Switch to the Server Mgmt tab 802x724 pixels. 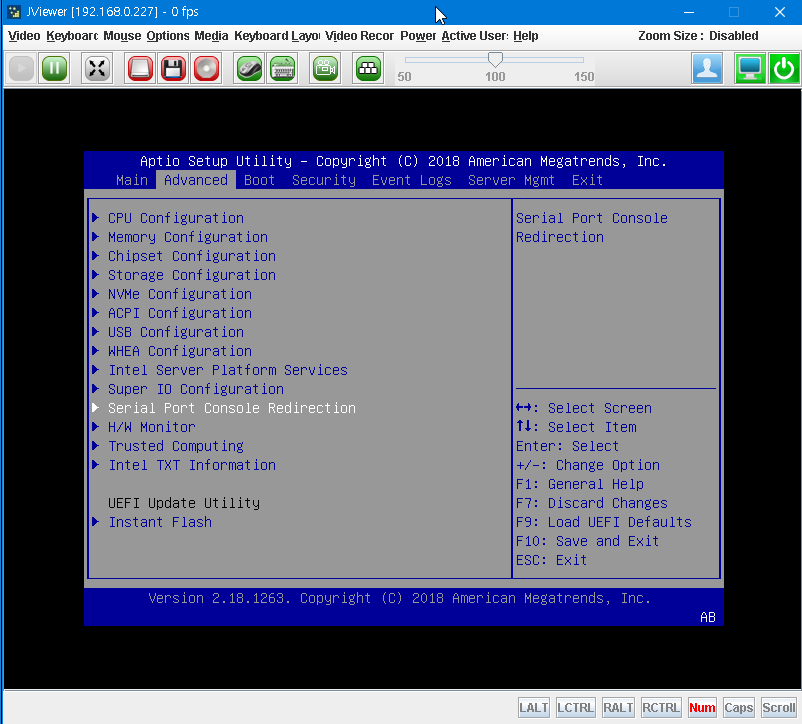[x=511, y=180]
